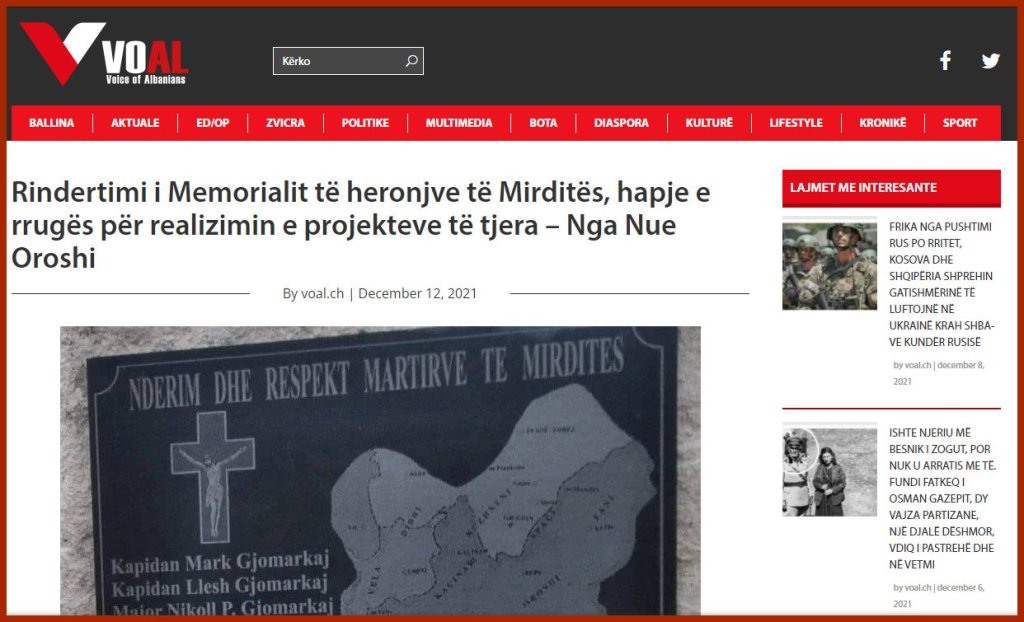The height and width of the screenshot is (622, 1024).
Task: Open the Lifestyle menu item
Action: 796,123
